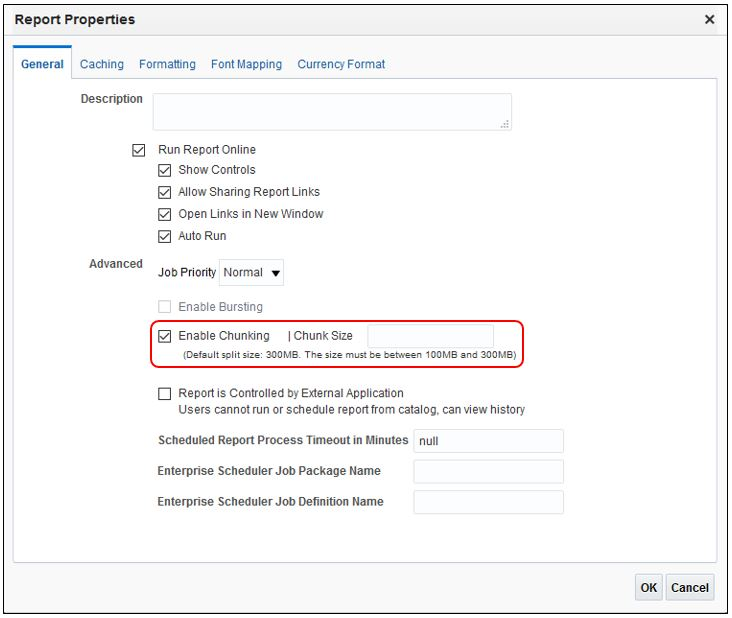The width and height of the screenshot is (732, 618).
Task: Select the Font Mapping tab
Action: pyautogui.click(x=246, y=64)
